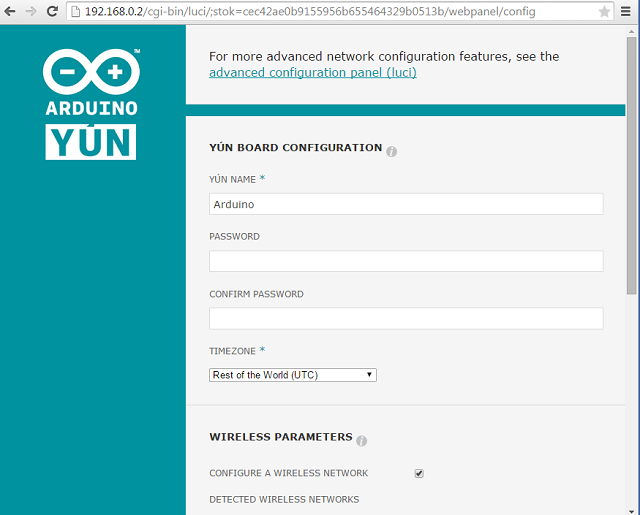This screenshot has height=515, width=640.
Task: Open the browser hamburger menu
Action: tap(625, 11)
